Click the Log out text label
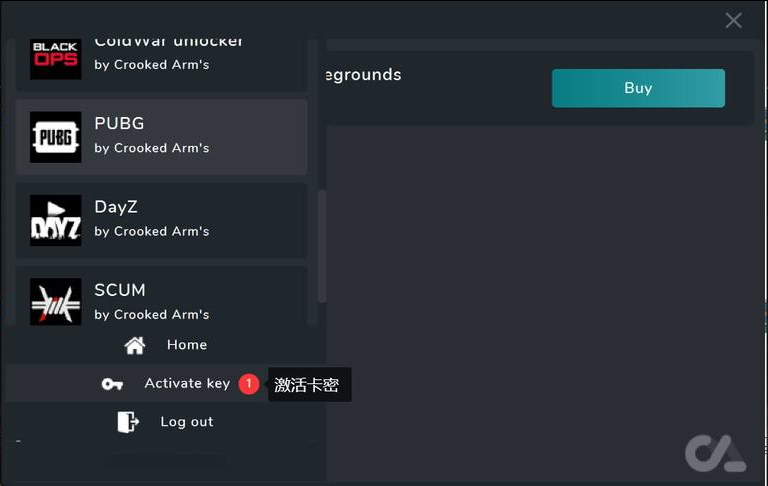Viewport: 768px width, 486px height. [x=187, y=422]
